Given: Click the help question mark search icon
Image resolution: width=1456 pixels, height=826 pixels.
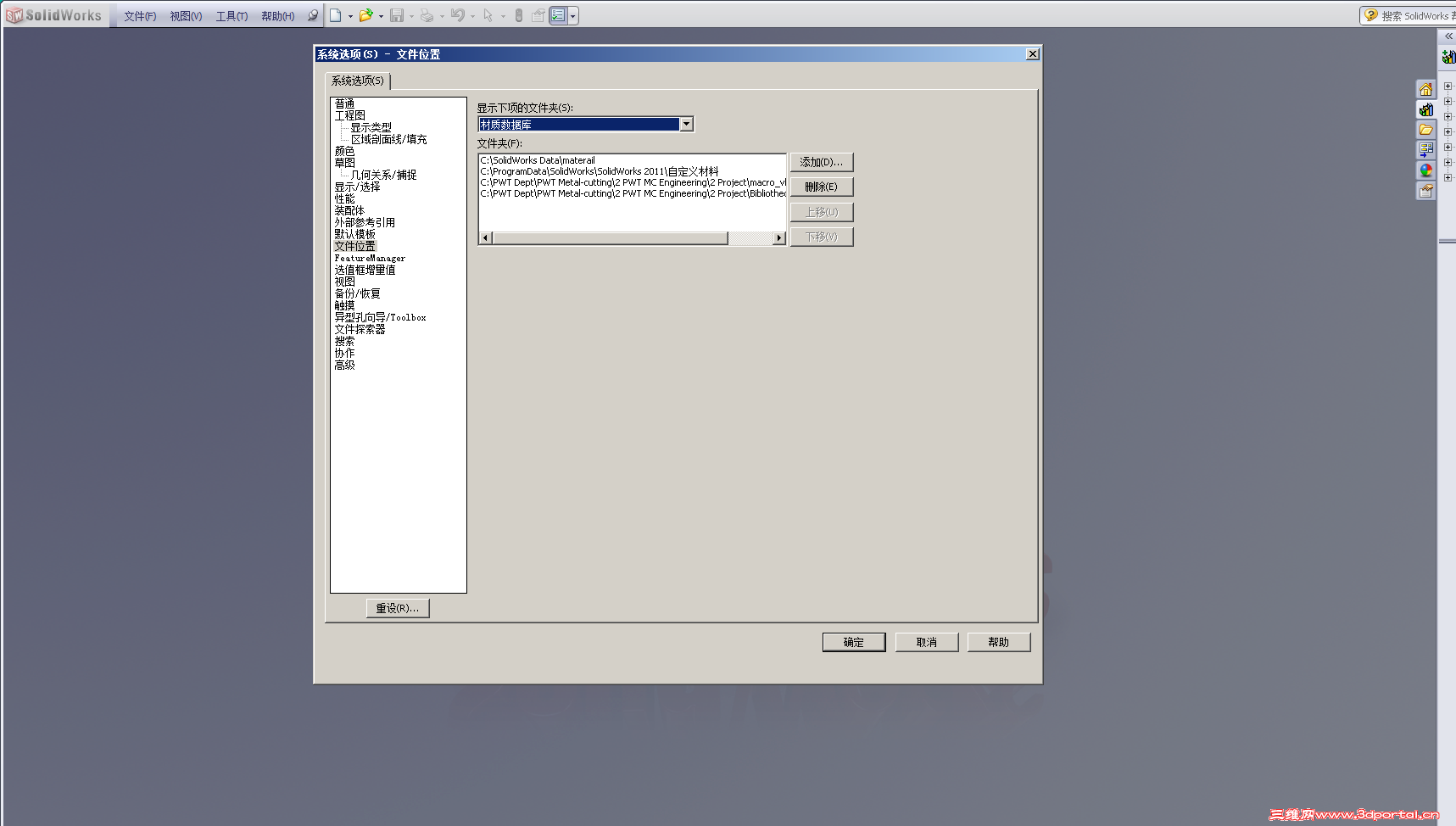Looking at the screenshot, I should click(x=1371, y=15).
